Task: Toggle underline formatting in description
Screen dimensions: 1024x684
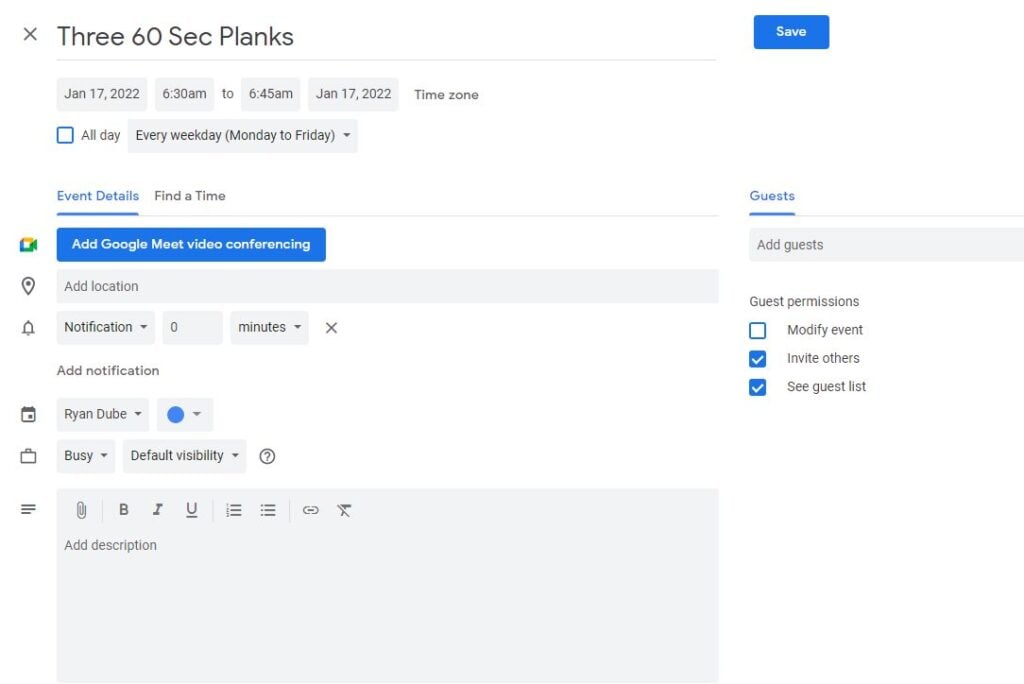Action: pos(191,510)
